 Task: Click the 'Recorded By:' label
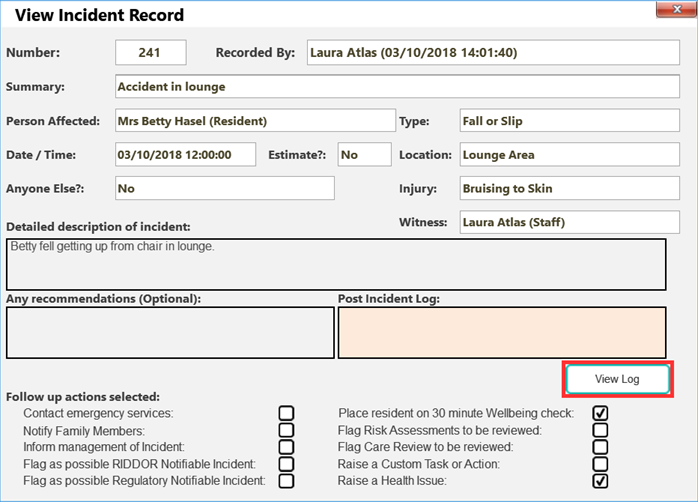coord(255,53)
